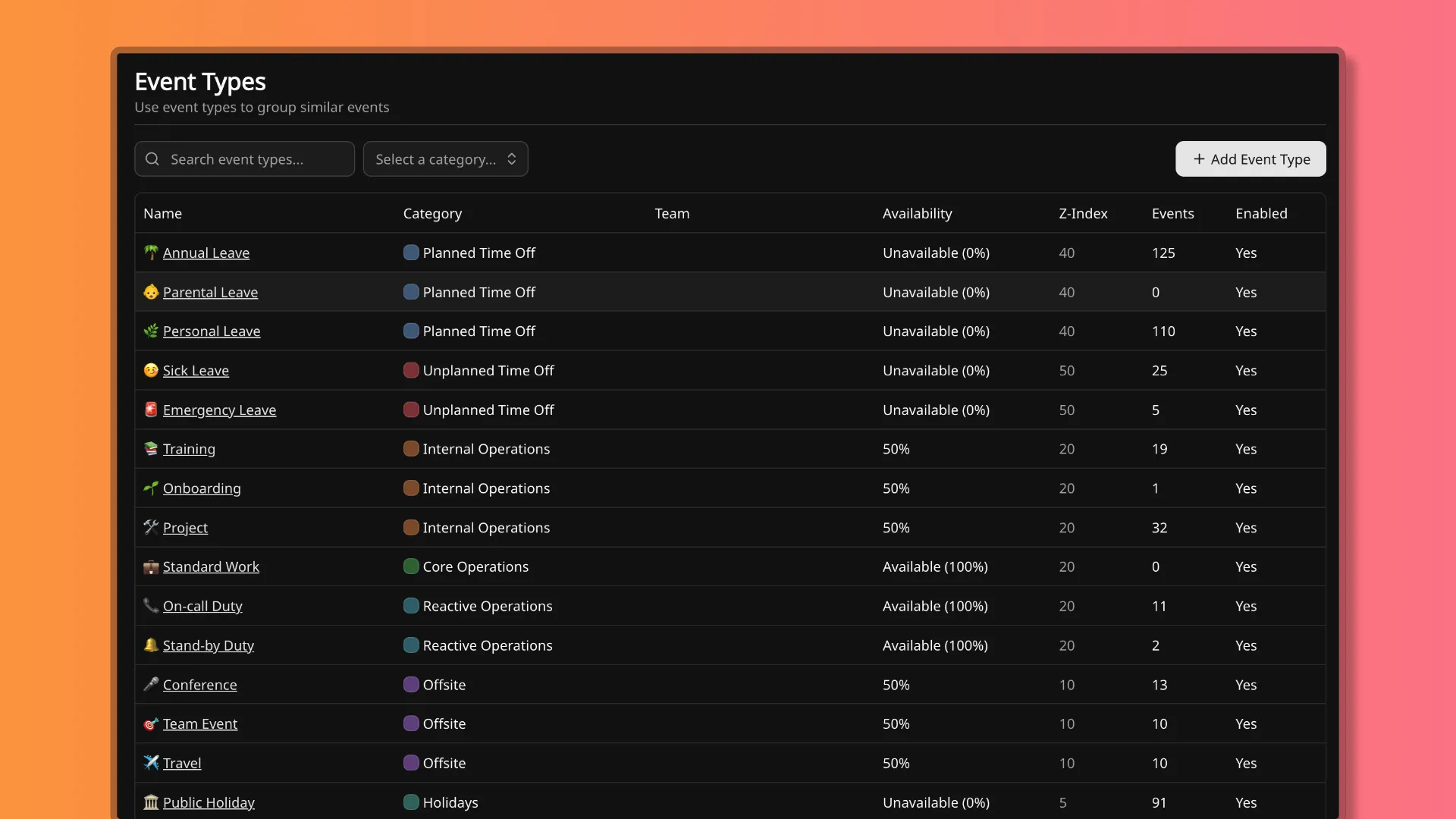The height and width of the screenshot is (819, 1456).
Task: Click Available (100%) in On-call Duty row
Action: (x=935, y=606)
